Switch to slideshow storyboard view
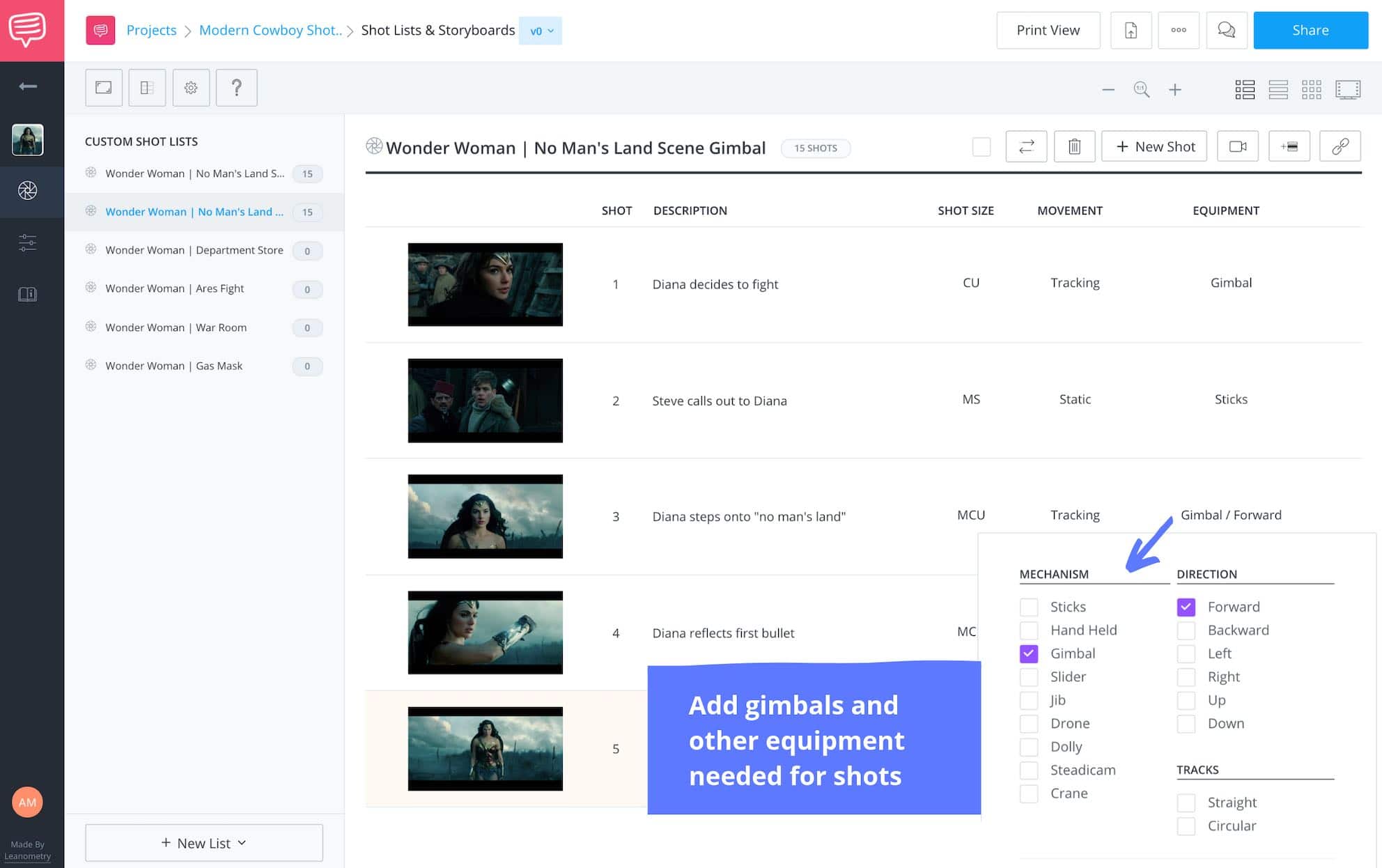The image size is (1382, 868). 1348,90
